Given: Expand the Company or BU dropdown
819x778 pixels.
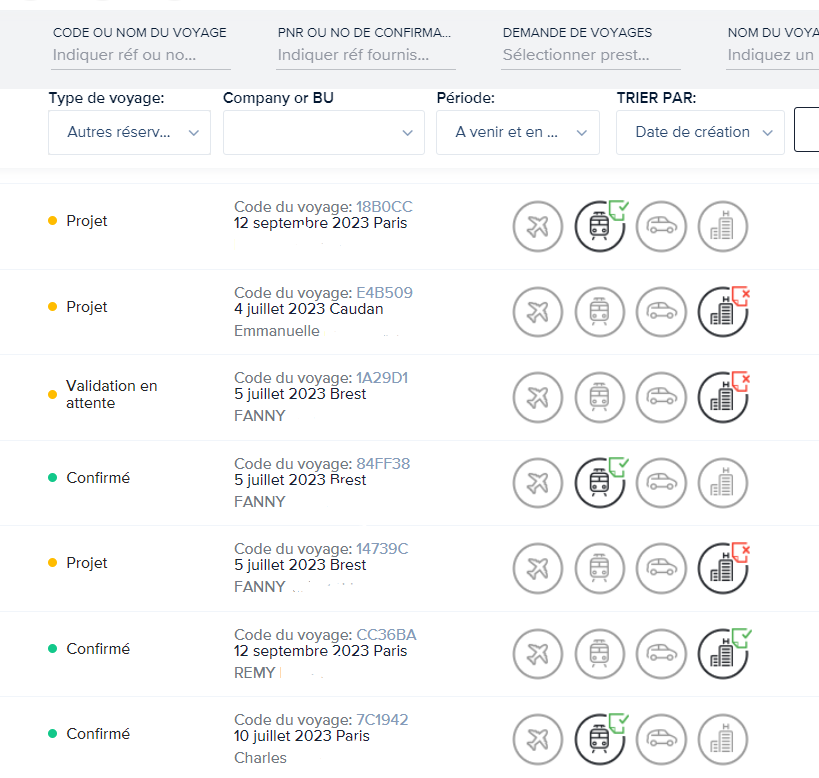Looking at the screenshot, I should pos(323,132).
